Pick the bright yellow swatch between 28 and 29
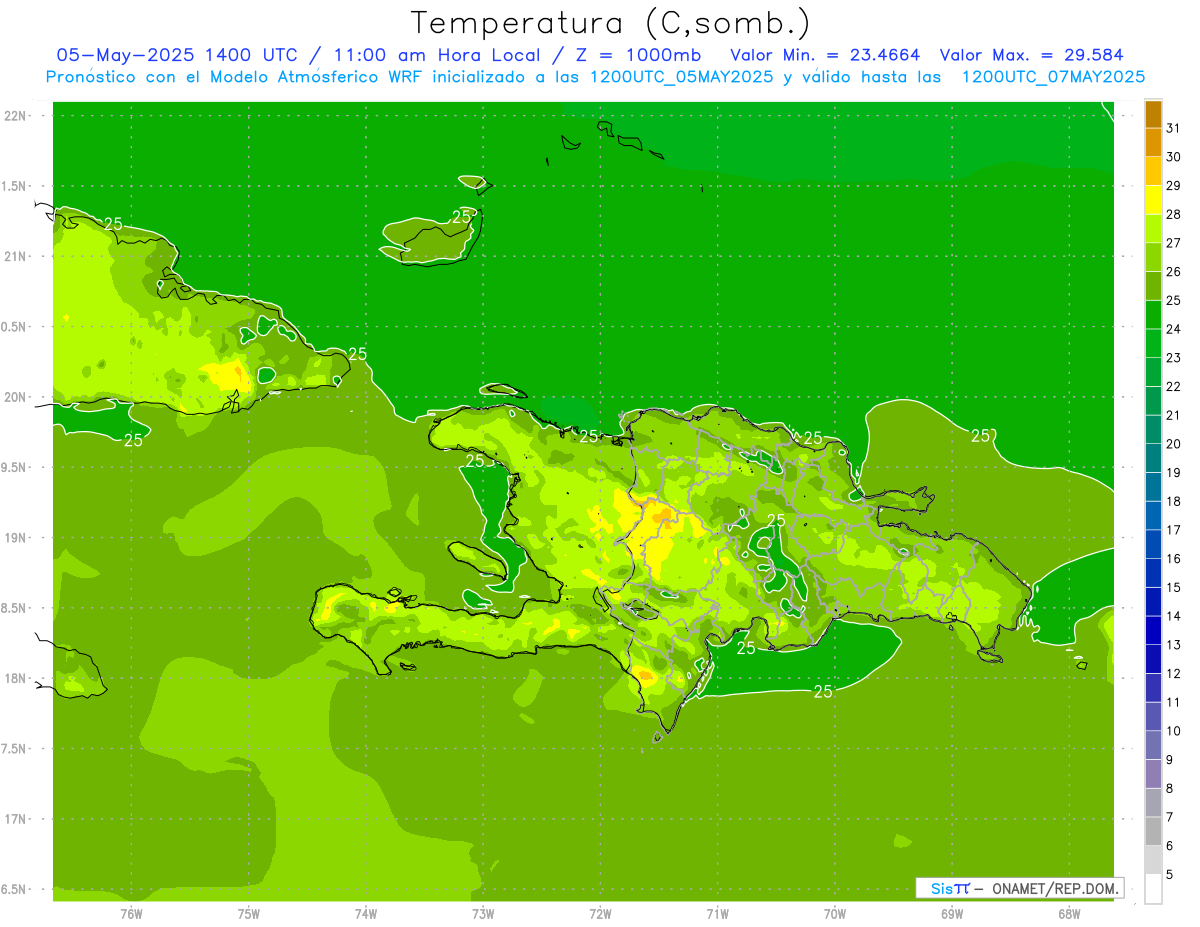The image size is (1200, 927). [1153, 200]
